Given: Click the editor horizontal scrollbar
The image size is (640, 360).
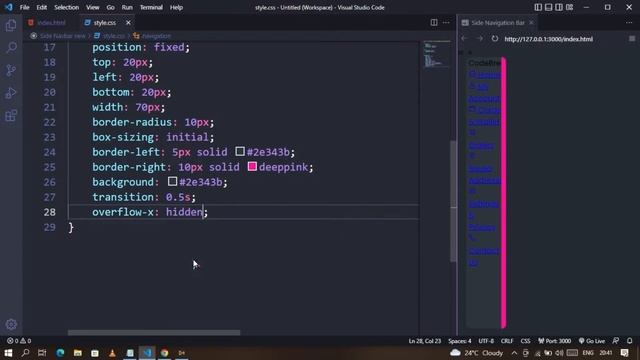Looking at the screenshot, I should [x=154, y=333].
